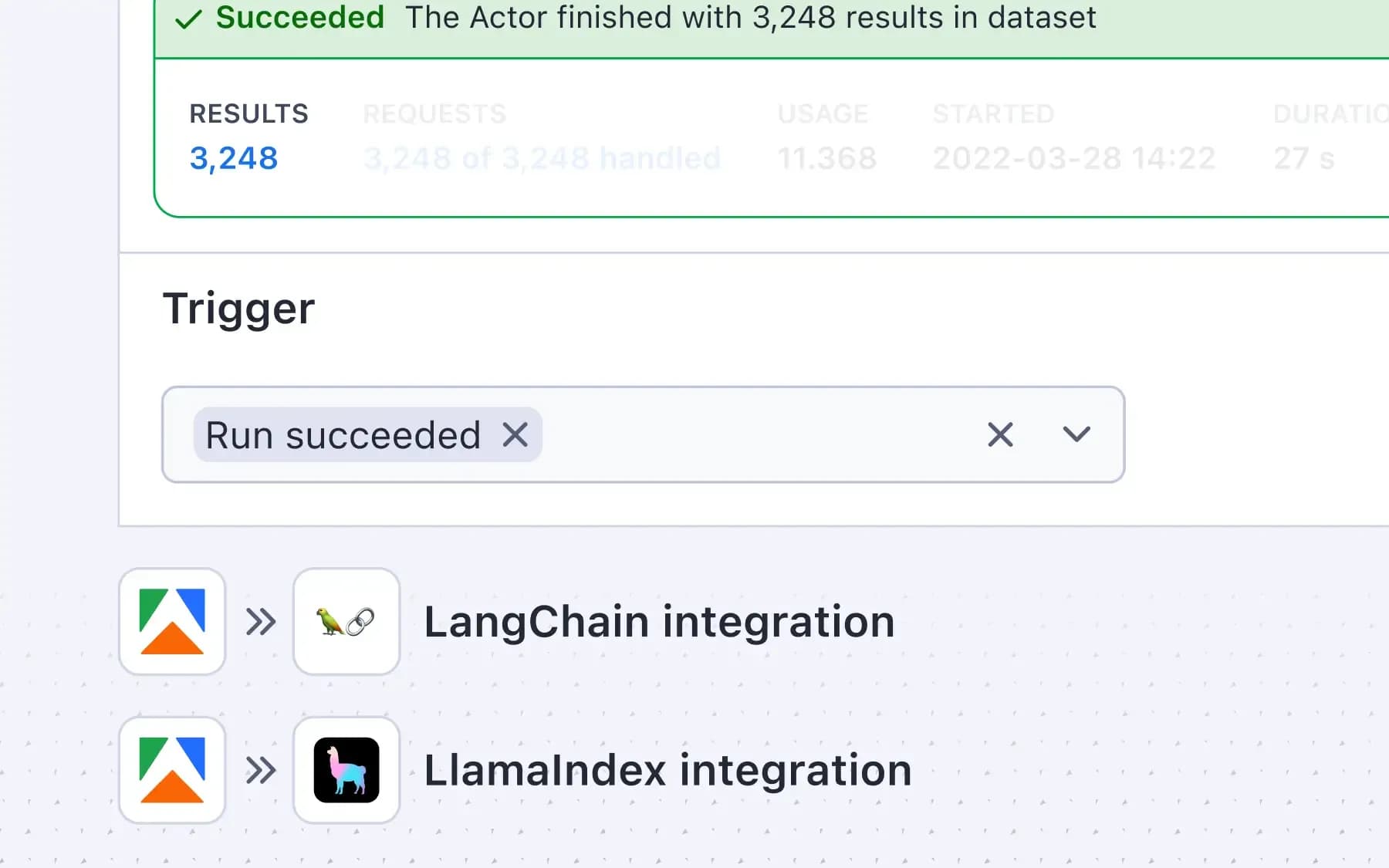Click the double chevron in LlamaIndex row

(x=261, y=770)
